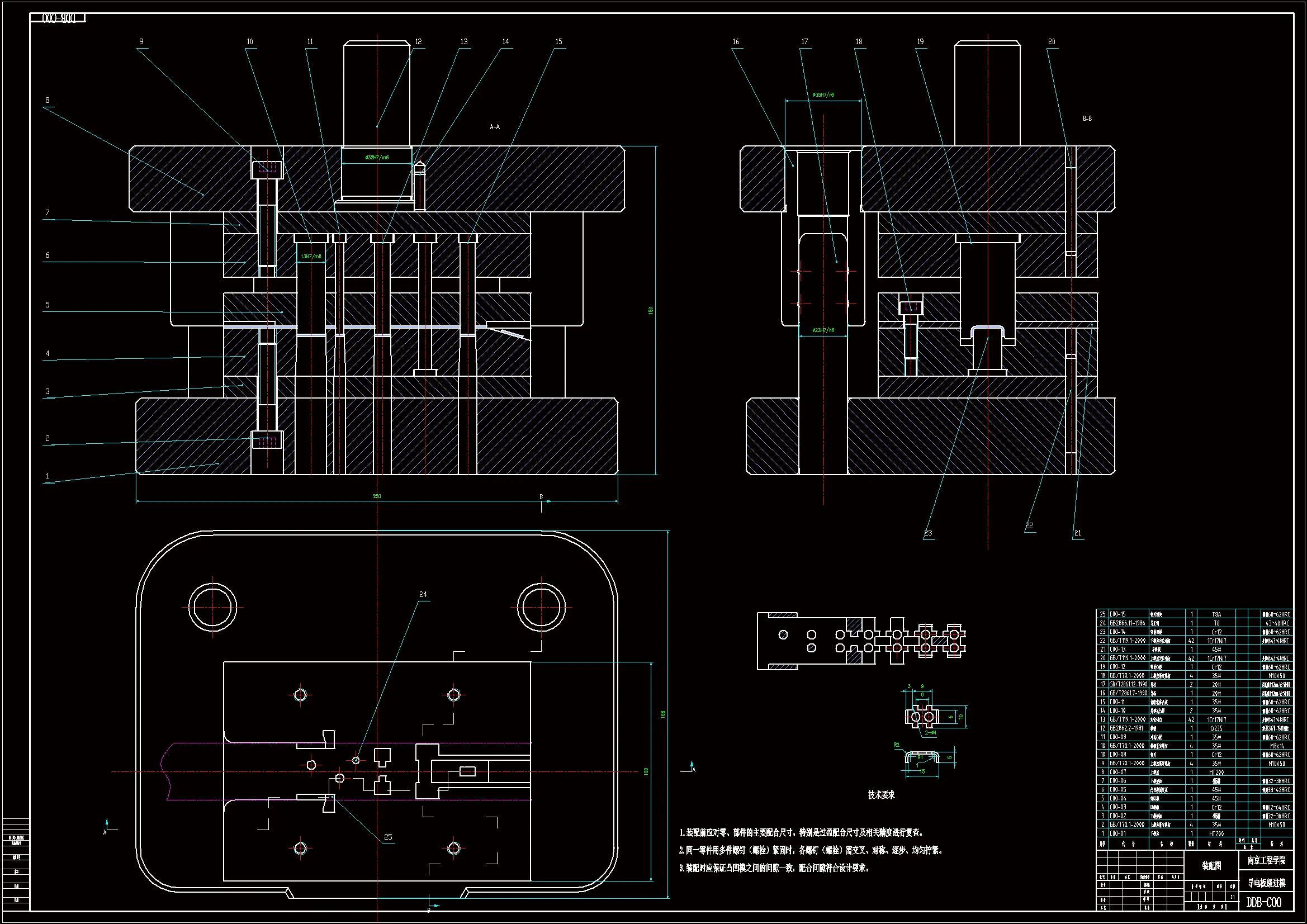Click the B-B section view label
The image size is (1307, 924).
[1087, 119]
